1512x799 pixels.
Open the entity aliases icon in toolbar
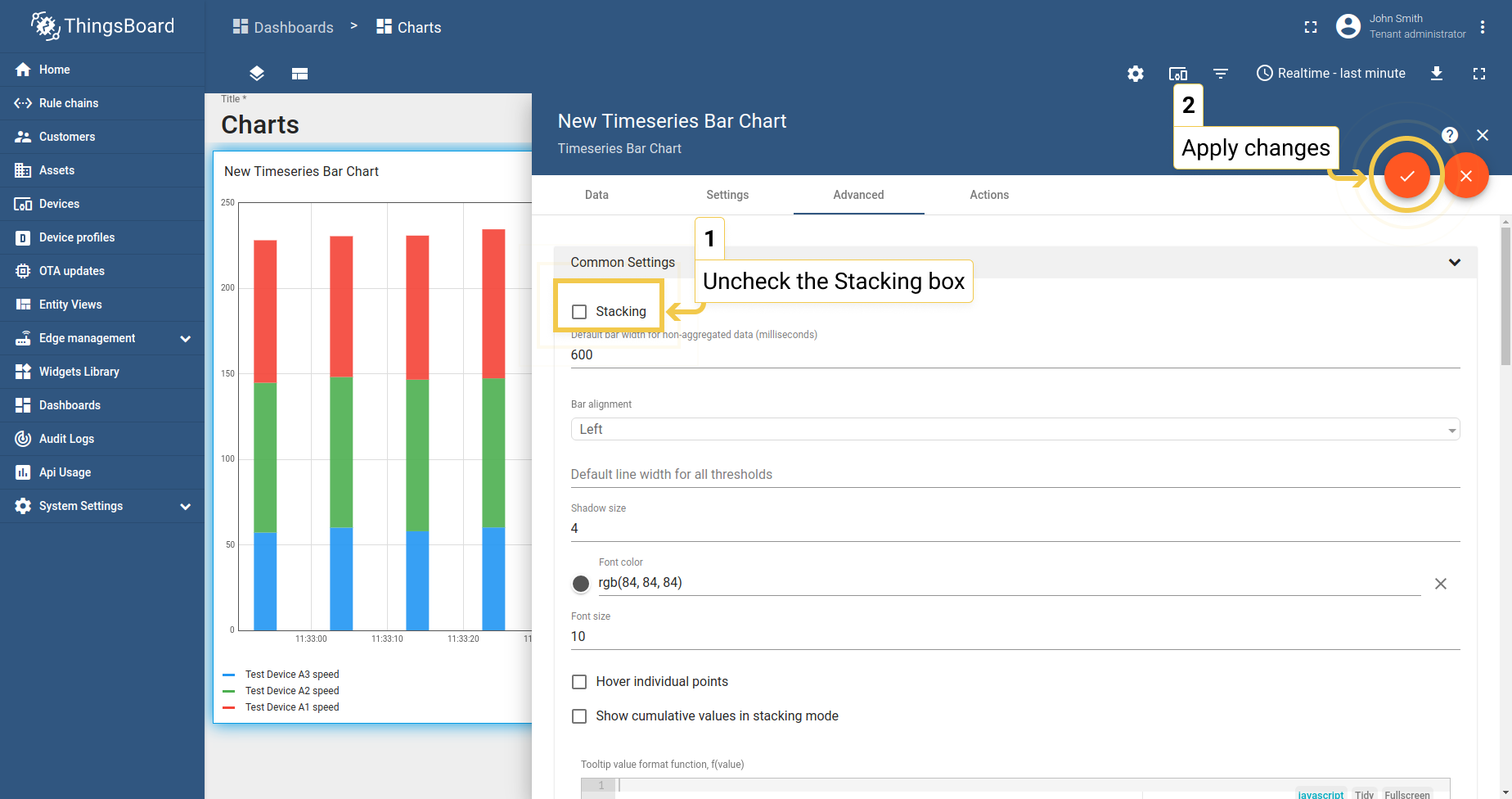coord(1177,74)
